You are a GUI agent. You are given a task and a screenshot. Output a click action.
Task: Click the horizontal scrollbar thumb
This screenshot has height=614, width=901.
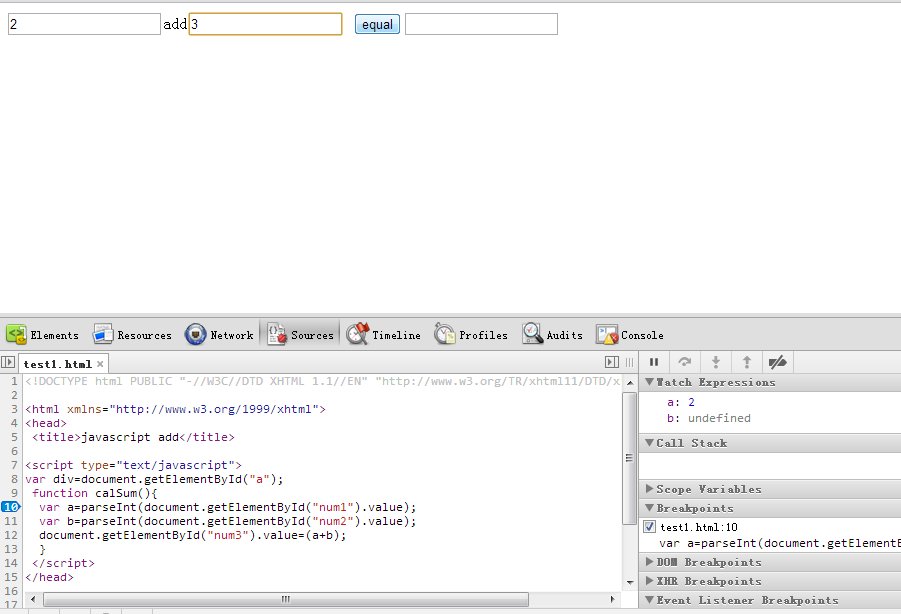tap(286, 599)
